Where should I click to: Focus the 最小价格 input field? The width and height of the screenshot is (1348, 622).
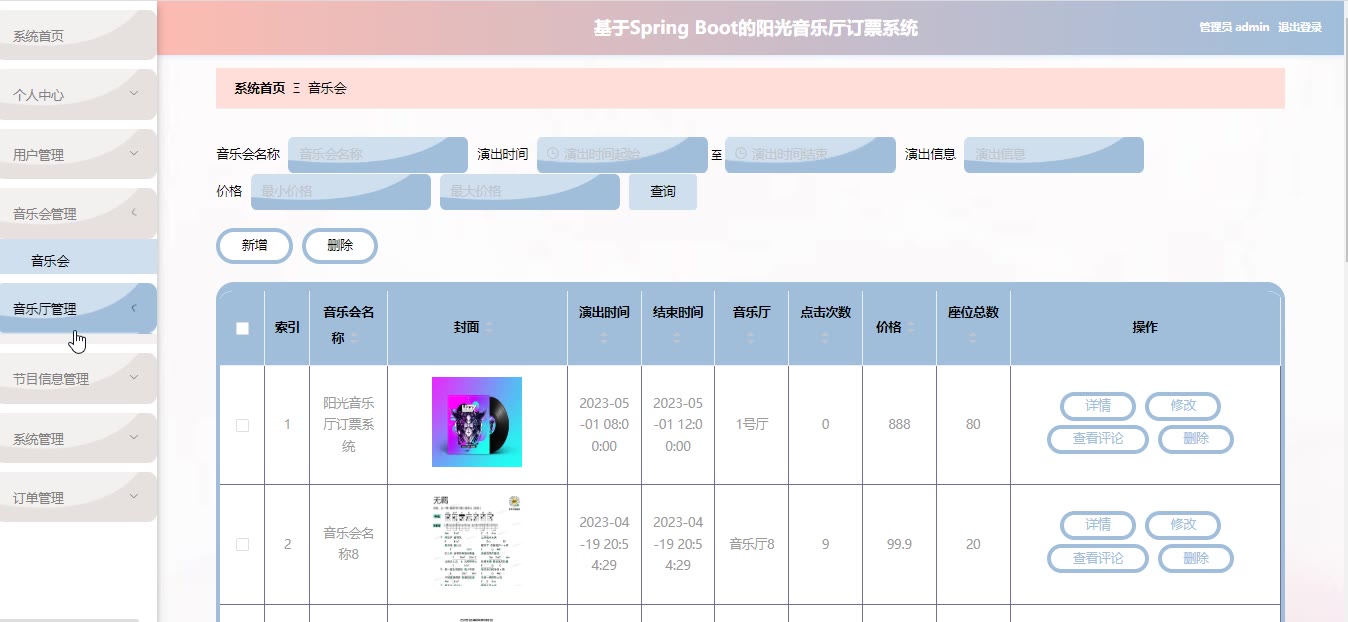click(x=341, y=192)
